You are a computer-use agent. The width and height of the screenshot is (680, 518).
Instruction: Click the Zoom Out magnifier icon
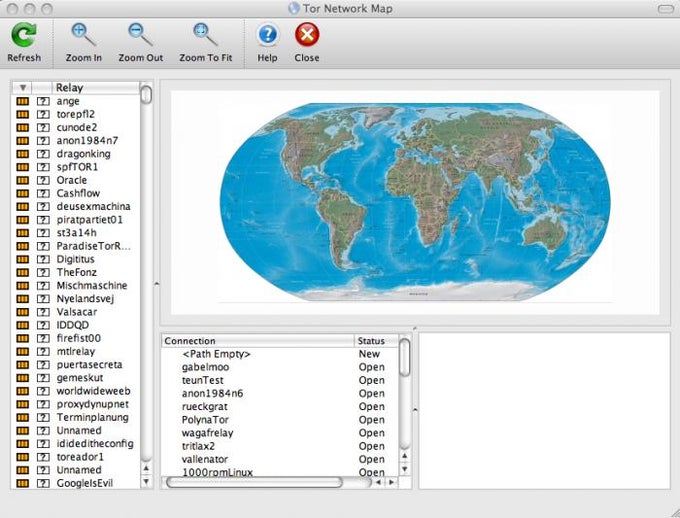[x=140, y=35]
